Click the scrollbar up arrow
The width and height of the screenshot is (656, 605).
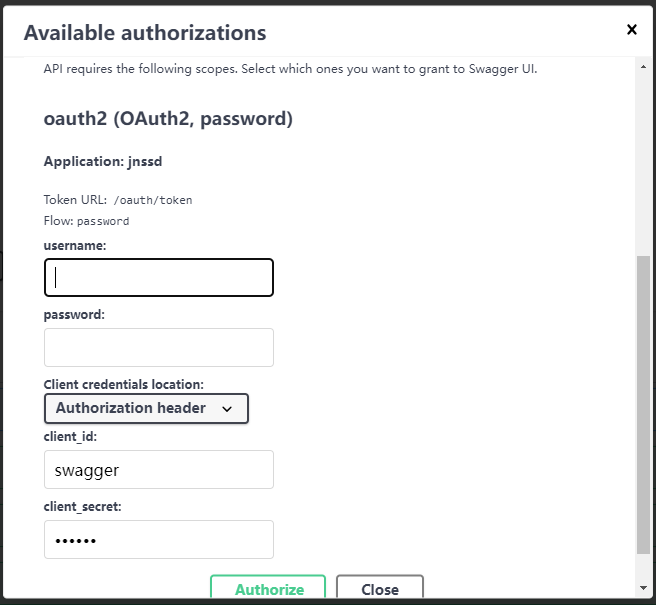pyautogui.click(x=643, y=66)
